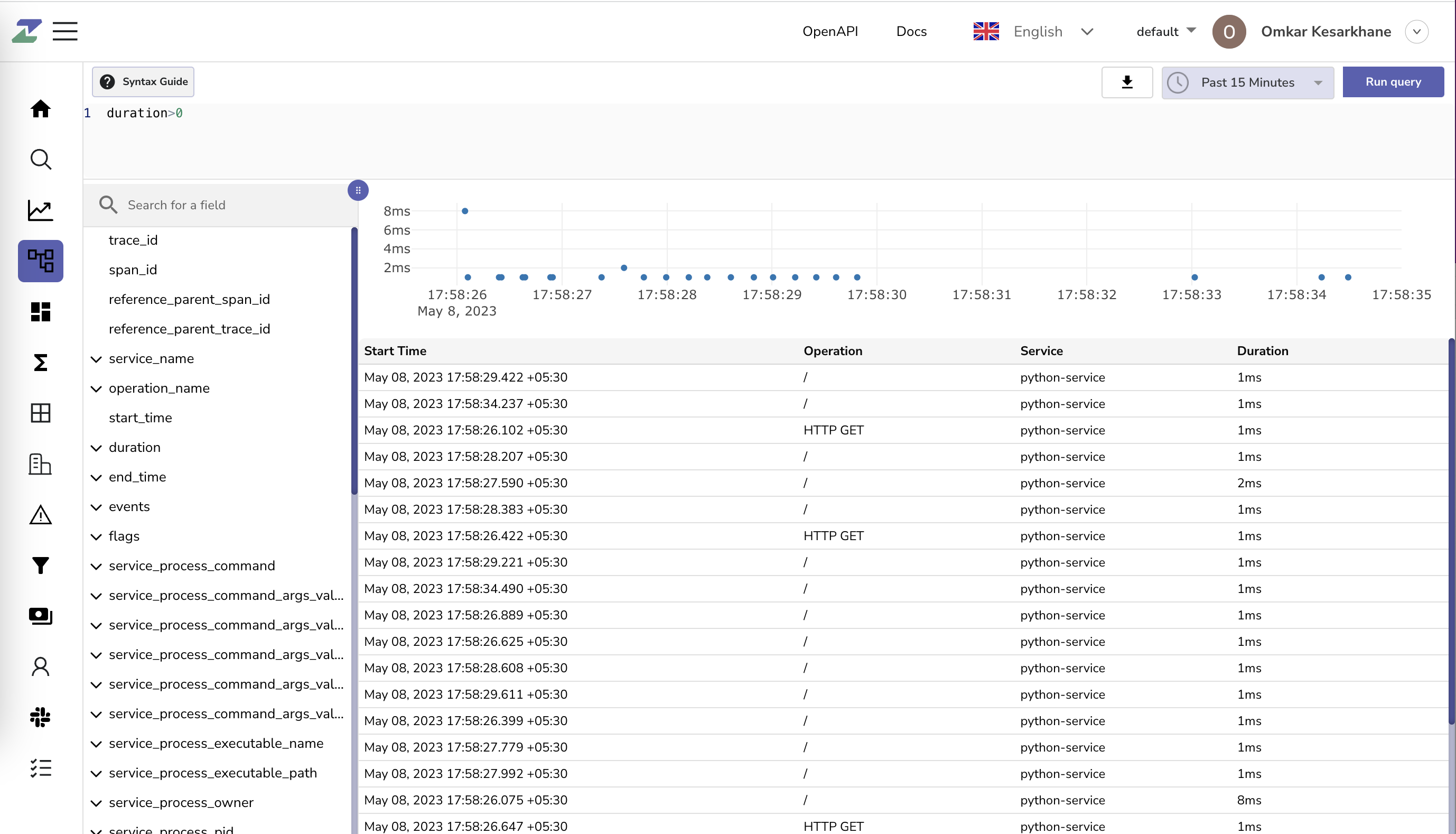Click the field search magnifier icon
The image size is (1456, 834).
[x=108, y=205]
